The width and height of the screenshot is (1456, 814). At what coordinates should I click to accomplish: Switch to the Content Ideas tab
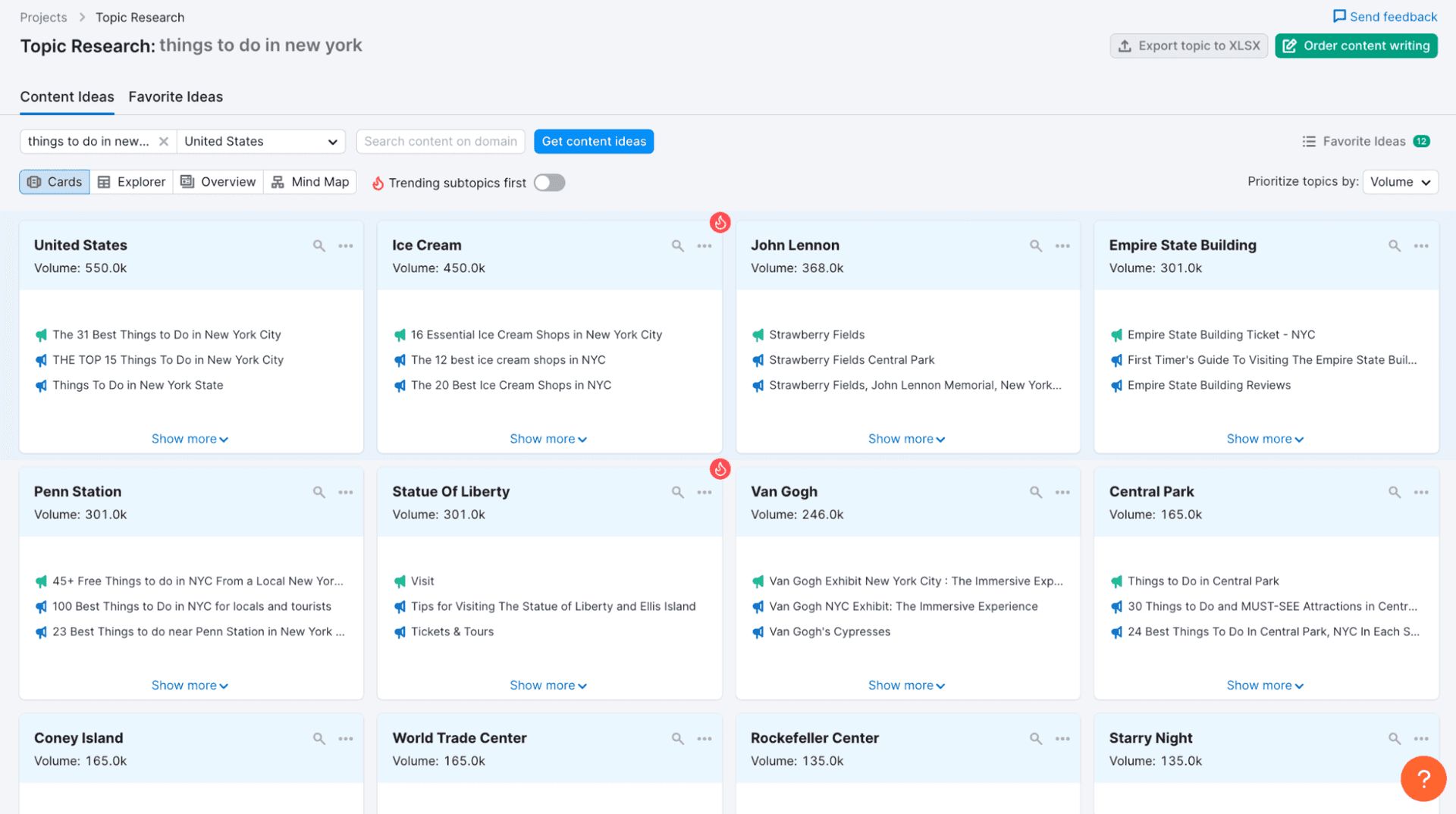[x=67, y=97]
